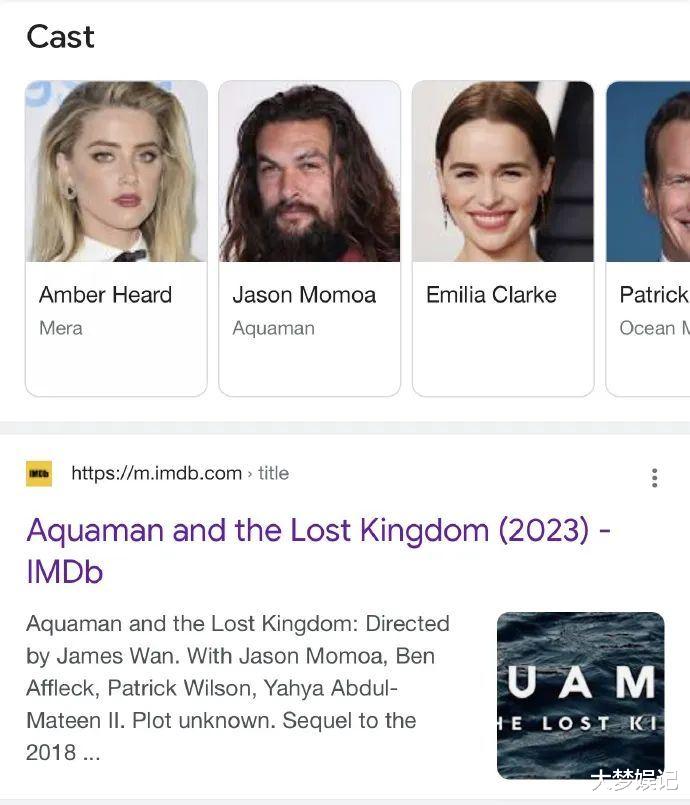Select the Jason Momoa name label

pos(304,295)
